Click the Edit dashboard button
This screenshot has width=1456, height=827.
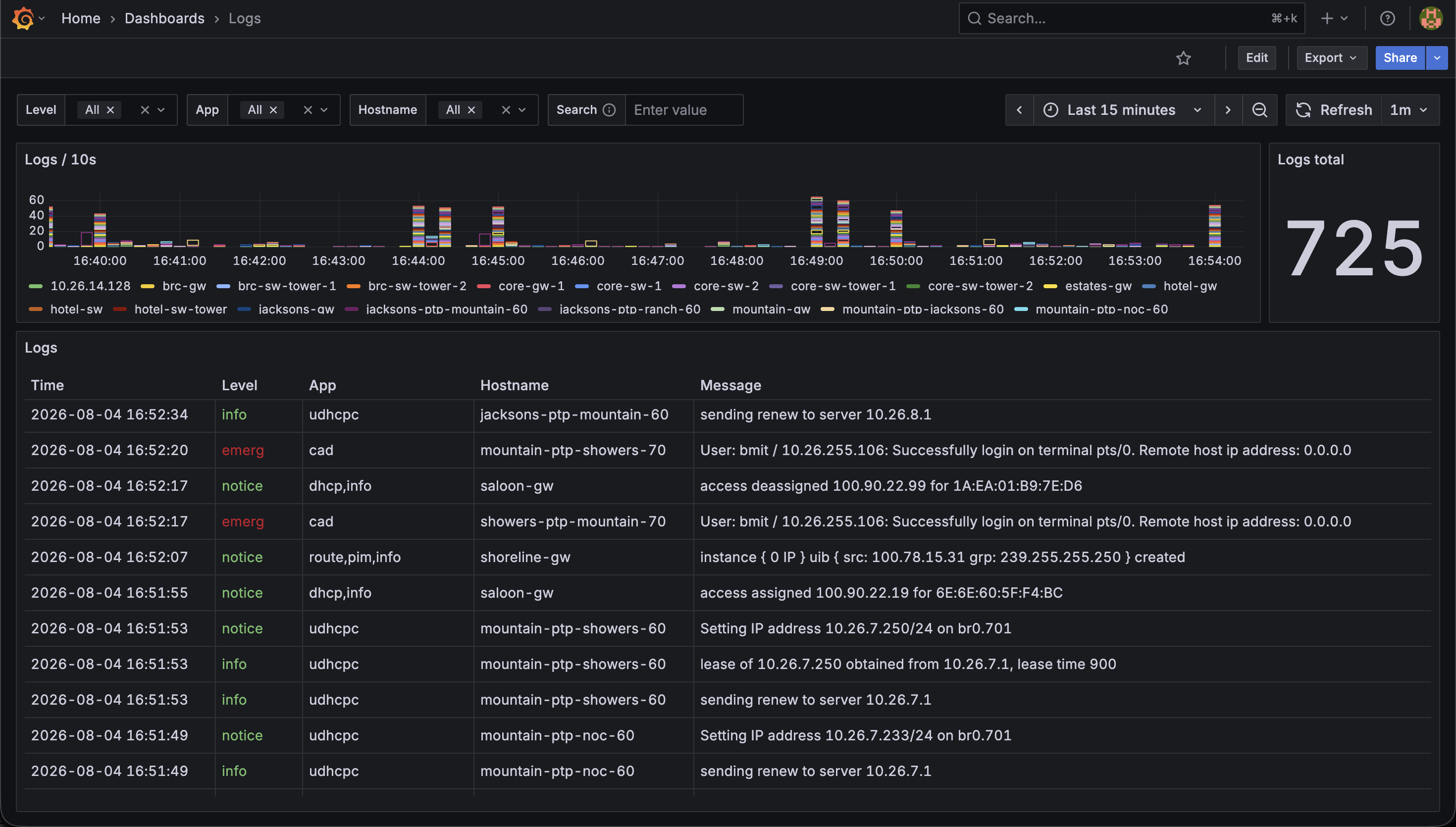(1256, 58)
